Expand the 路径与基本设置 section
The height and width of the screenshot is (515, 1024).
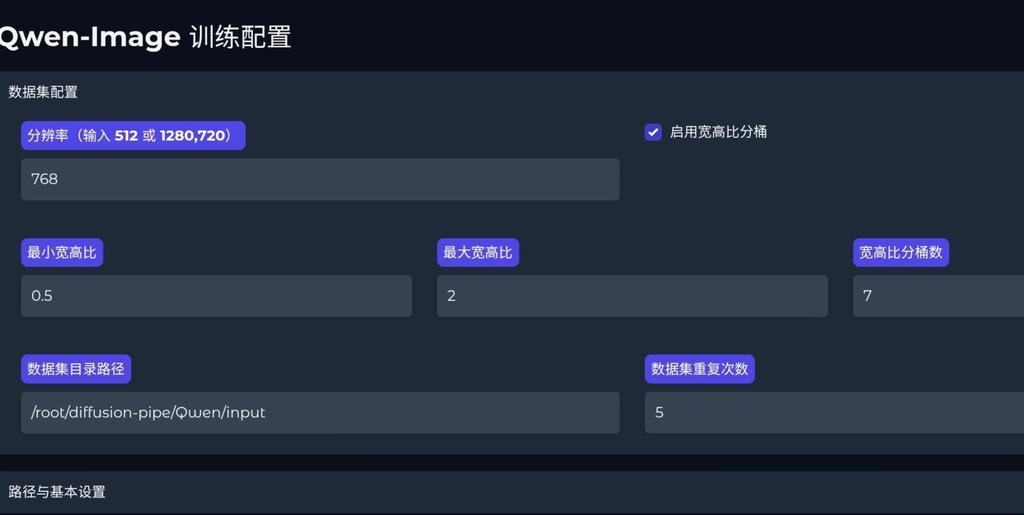tap(57, 492)
